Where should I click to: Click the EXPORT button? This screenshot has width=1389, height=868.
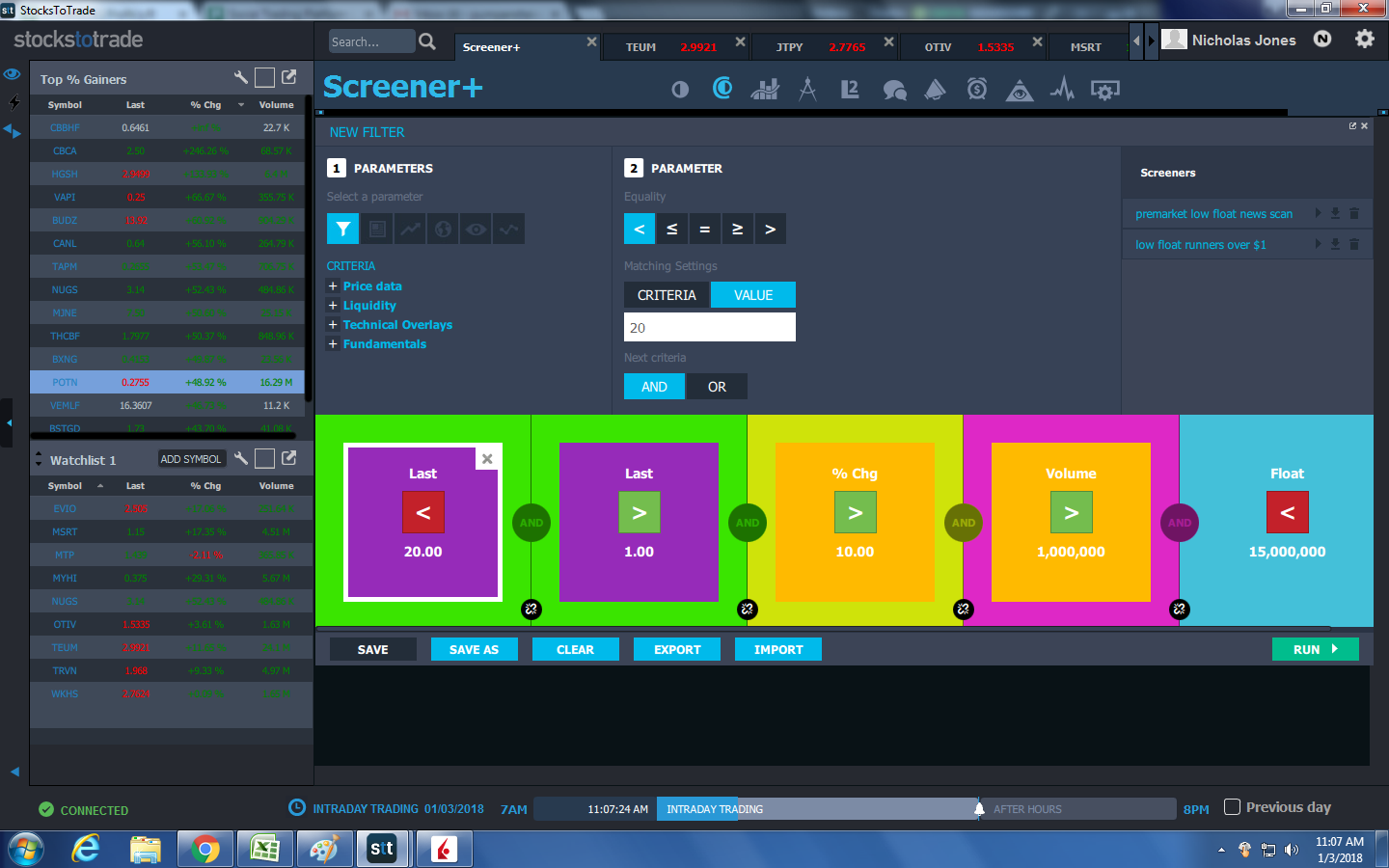677,650
